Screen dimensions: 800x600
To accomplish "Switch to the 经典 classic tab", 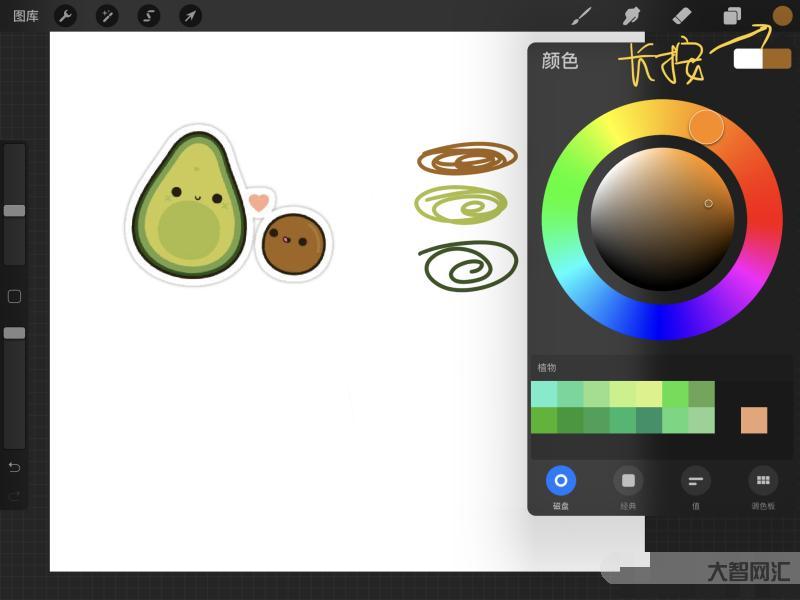I will 628,481.
